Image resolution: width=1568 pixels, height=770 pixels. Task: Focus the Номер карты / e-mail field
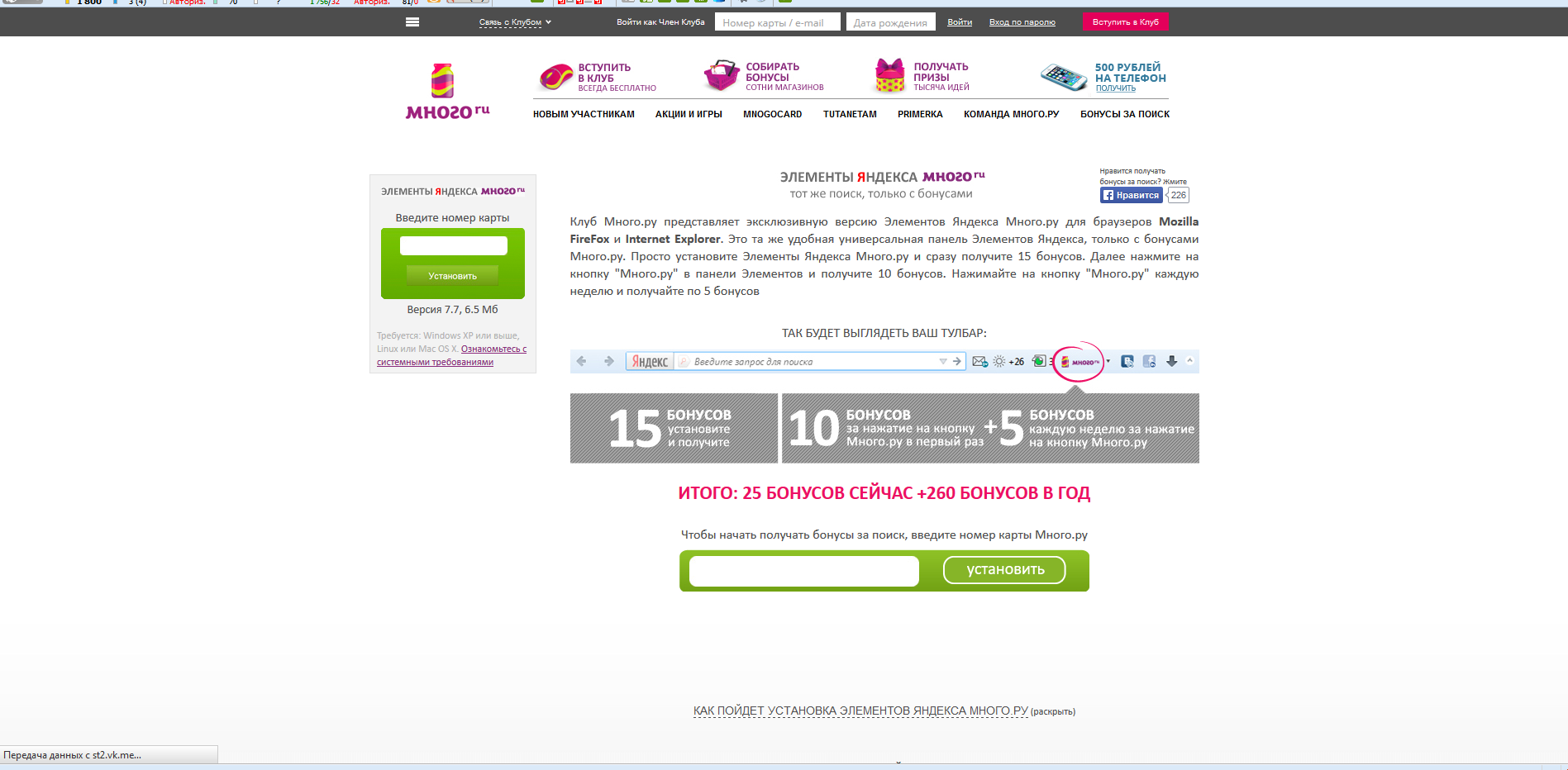[x=777, y=22]
